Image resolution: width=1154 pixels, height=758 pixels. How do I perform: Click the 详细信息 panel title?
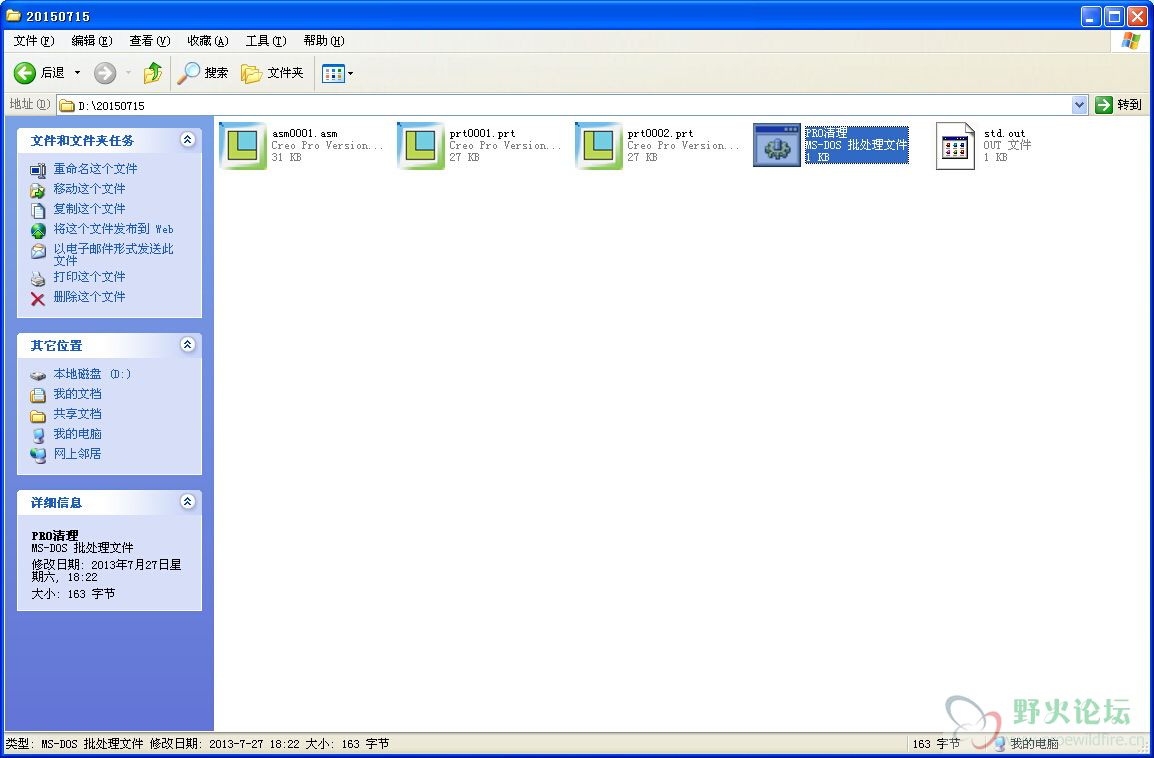point(56,503)
